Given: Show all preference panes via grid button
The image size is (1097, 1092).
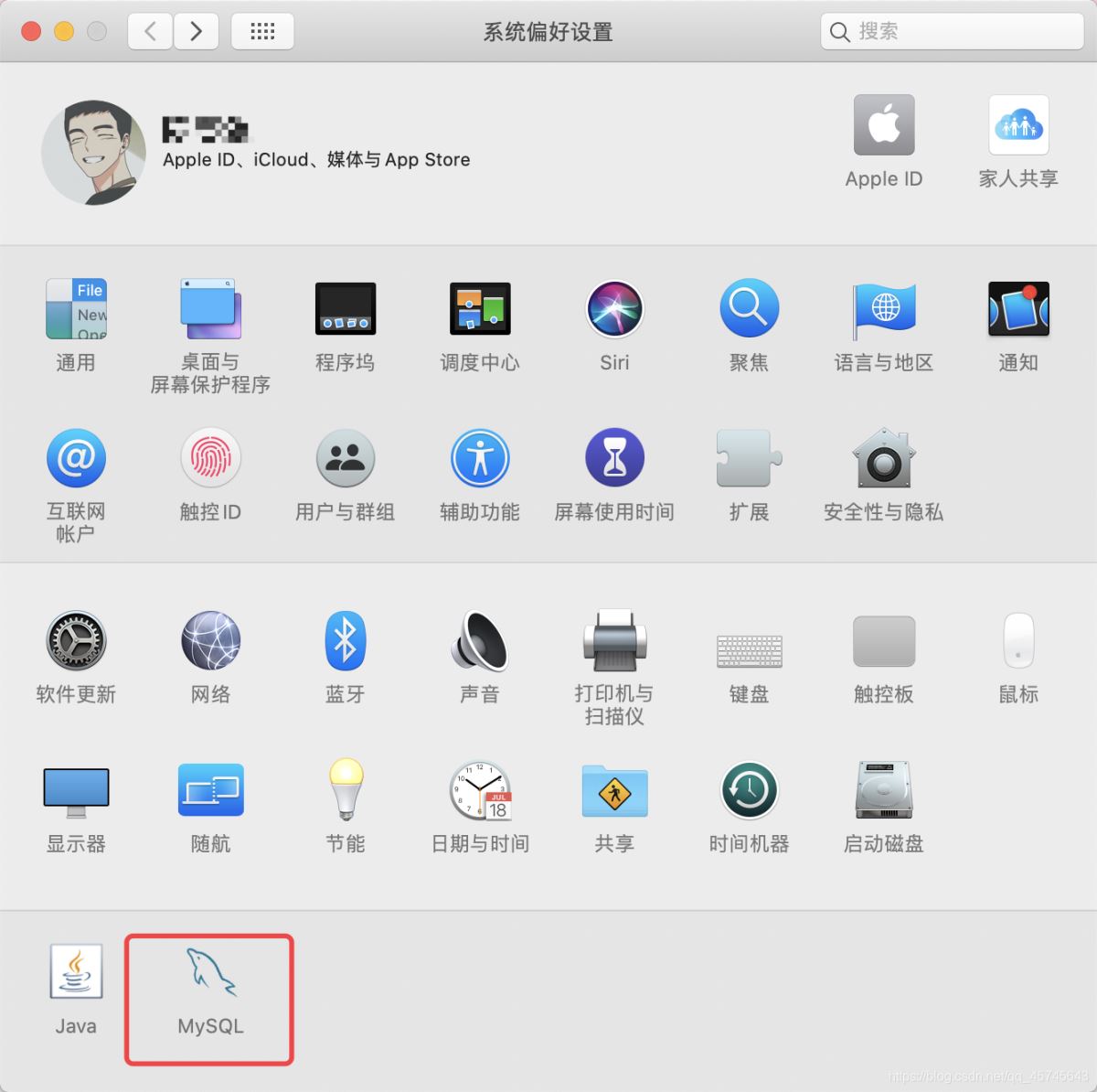Looking at the screenshot, I should [x=262, y=30].
